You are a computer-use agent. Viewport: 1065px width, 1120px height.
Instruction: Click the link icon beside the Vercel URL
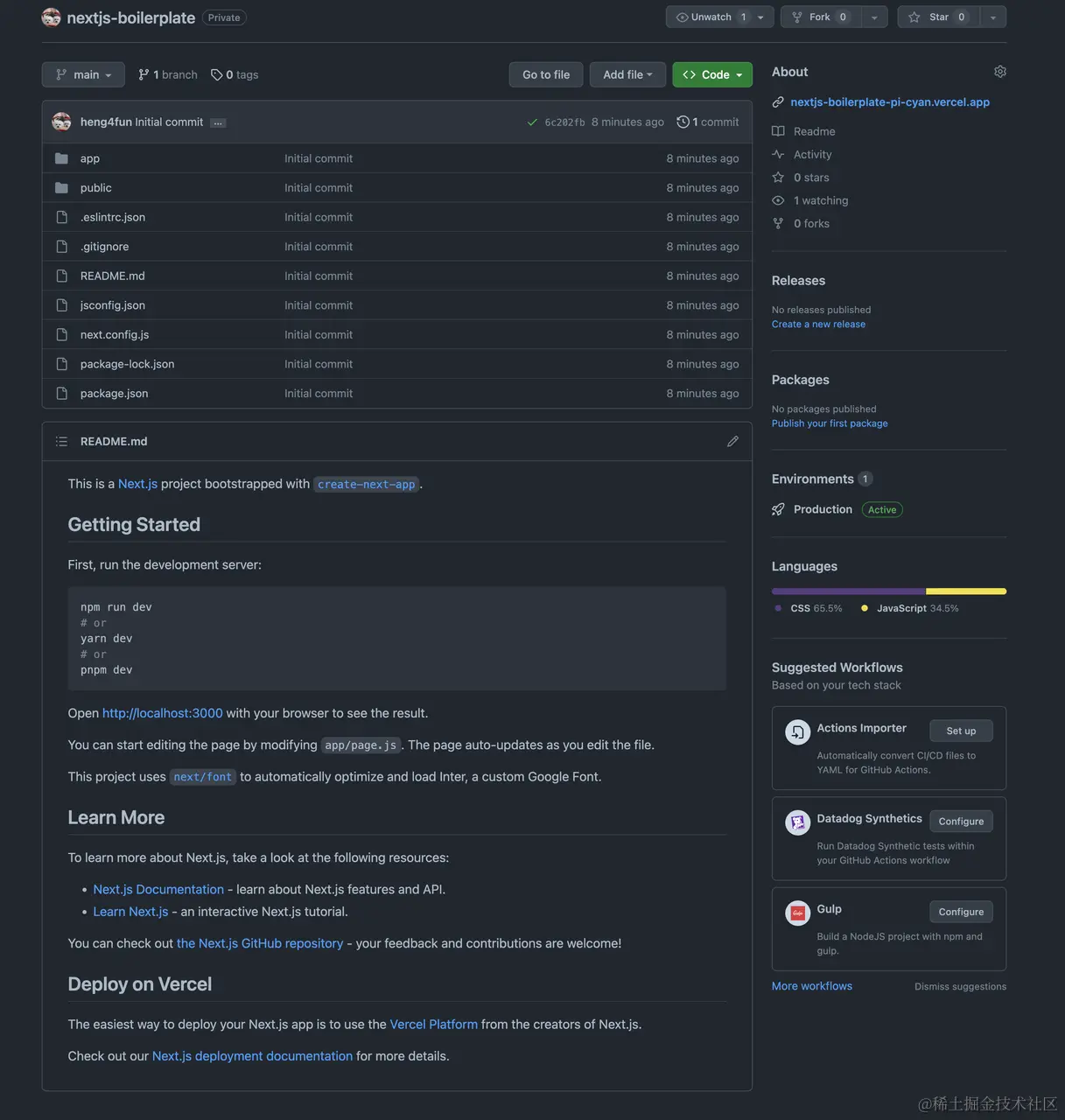[778, 102]
